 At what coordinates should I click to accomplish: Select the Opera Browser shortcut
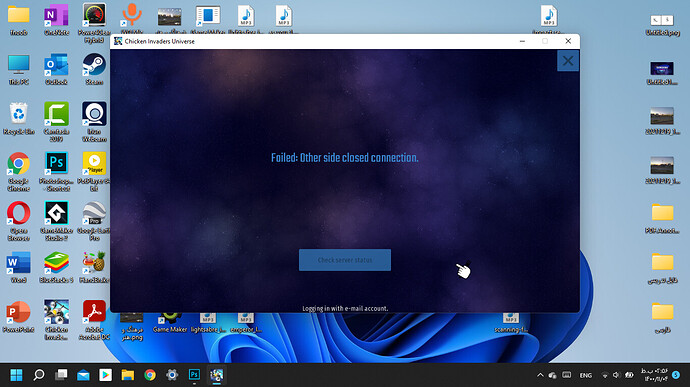pos(18,221)
